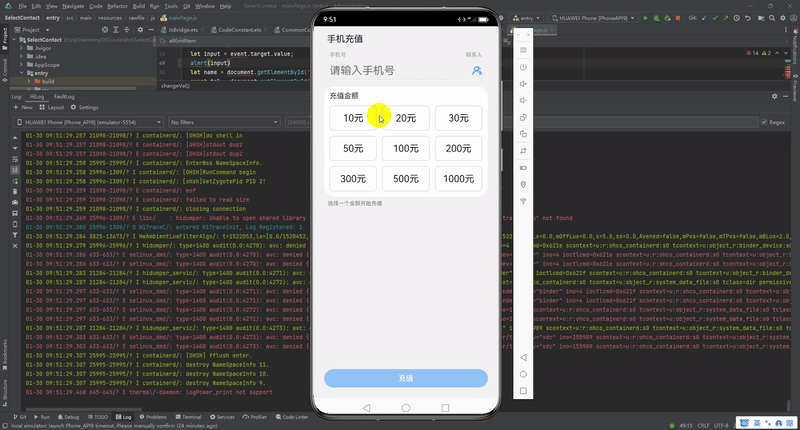Click the select opened file target icon
This screenshot has width=800, height=430.
tap(105, 30)
